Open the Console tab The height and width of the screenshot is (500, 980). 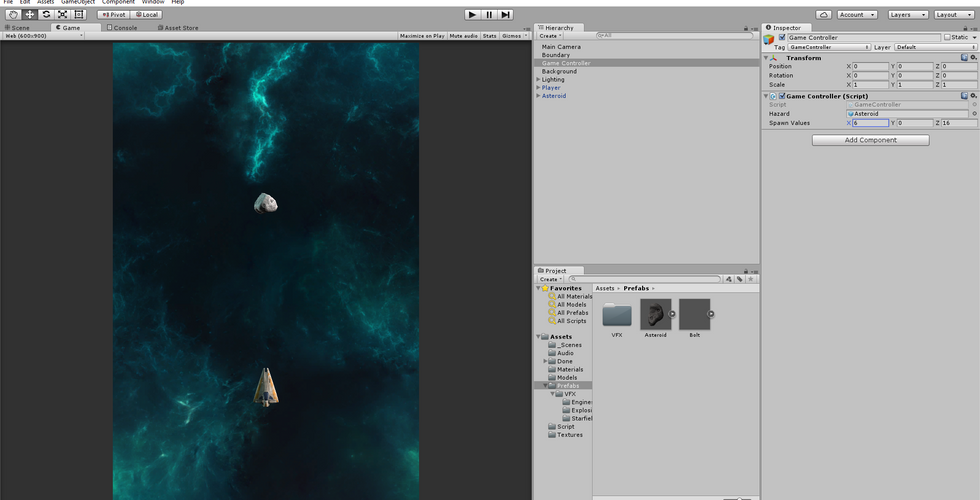[x=122, y=28]
